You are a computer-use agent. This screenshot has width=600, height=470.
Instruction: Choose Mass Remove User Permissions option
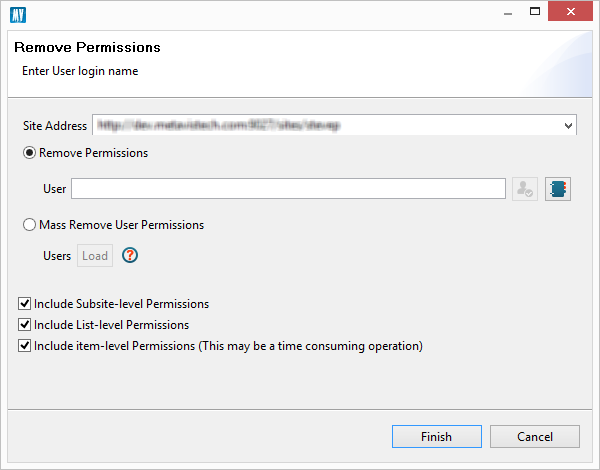pyautogui.click(x=29, y=225)
